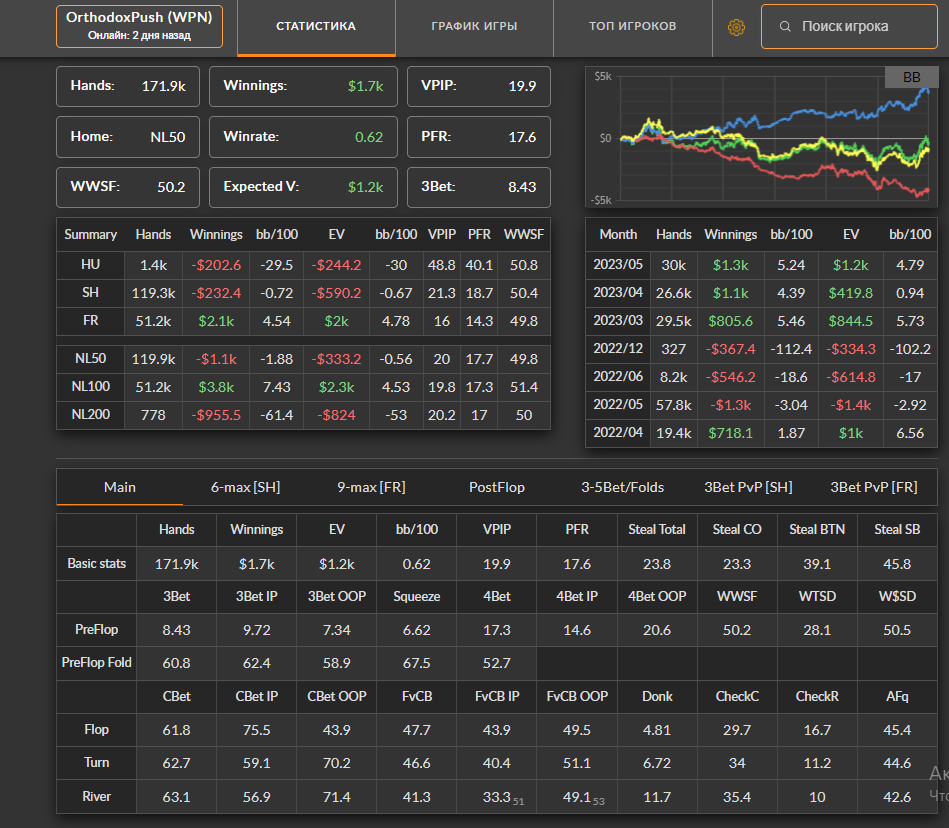Select the 2023/05 row in monthly table
This screenshot has height=828, width=949.
(x=762, y=265)
